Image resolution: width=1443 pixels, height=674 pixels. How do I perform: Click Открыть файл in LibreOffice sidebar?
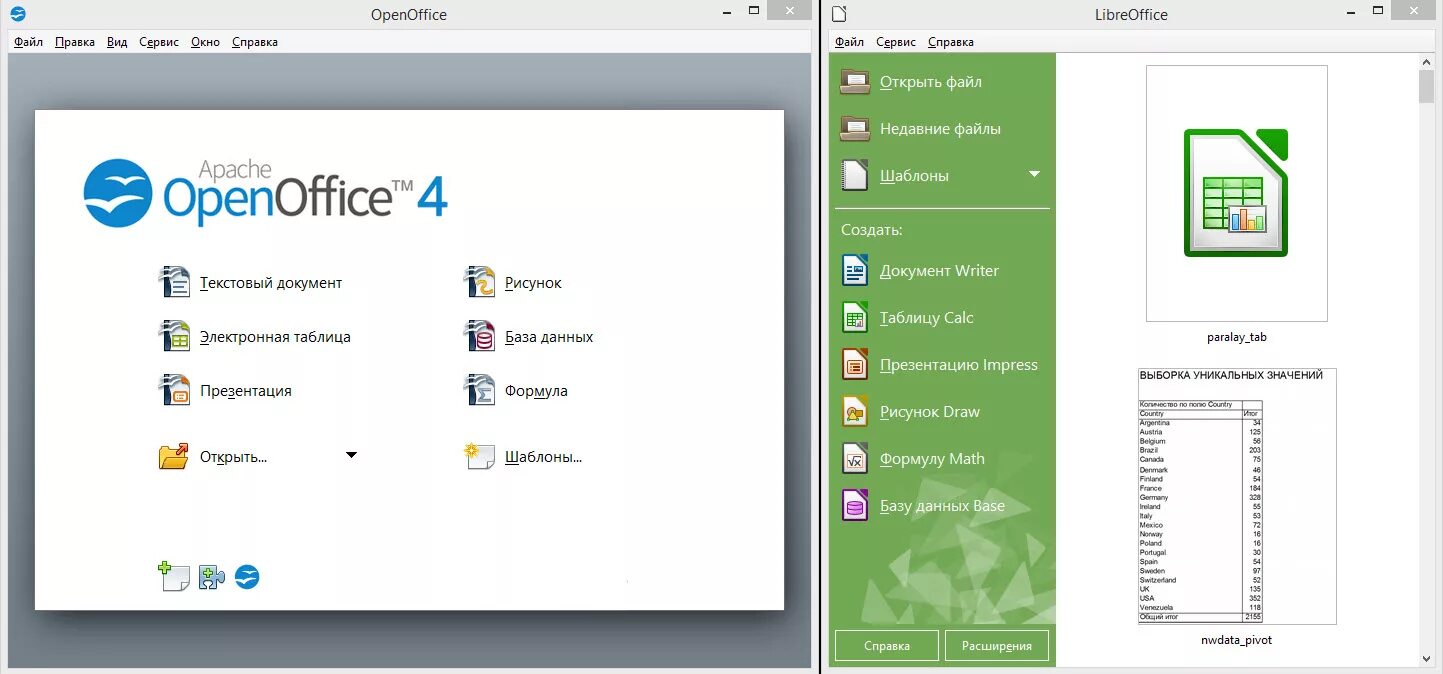pyautogui.click(x=931, y=82)
